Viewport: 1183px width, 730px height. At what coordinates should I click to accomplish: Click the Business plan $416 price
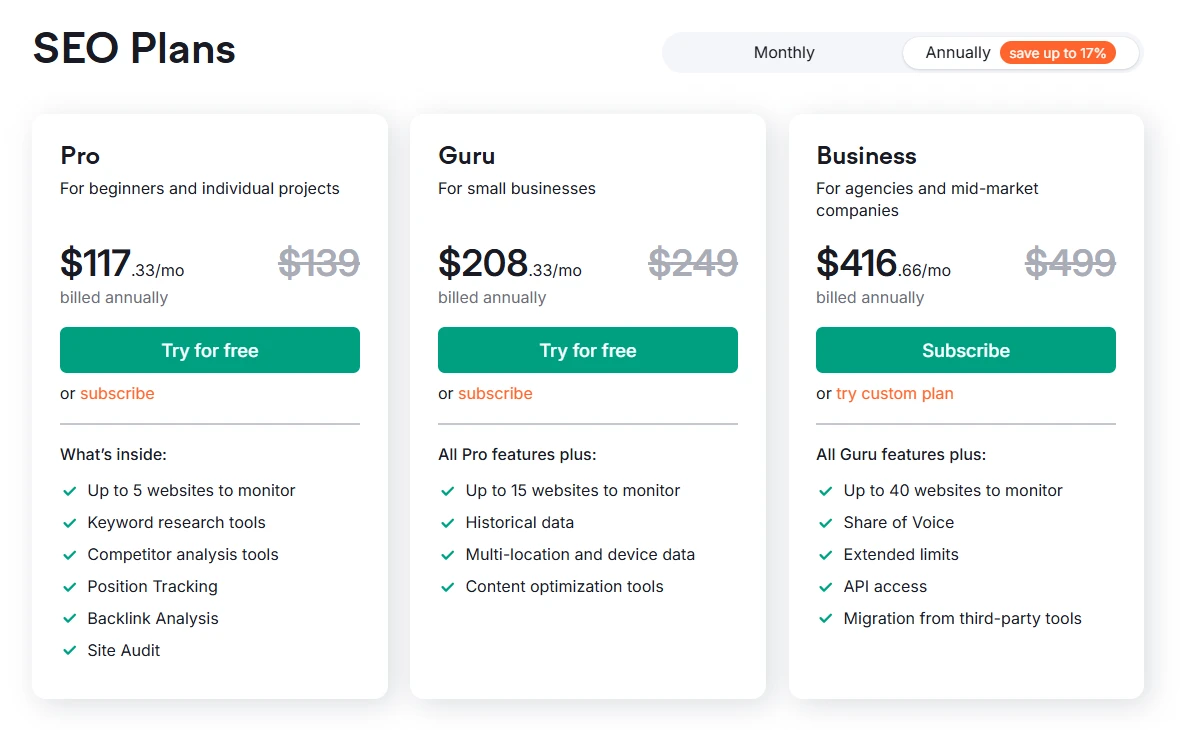(x=857, y=263)
